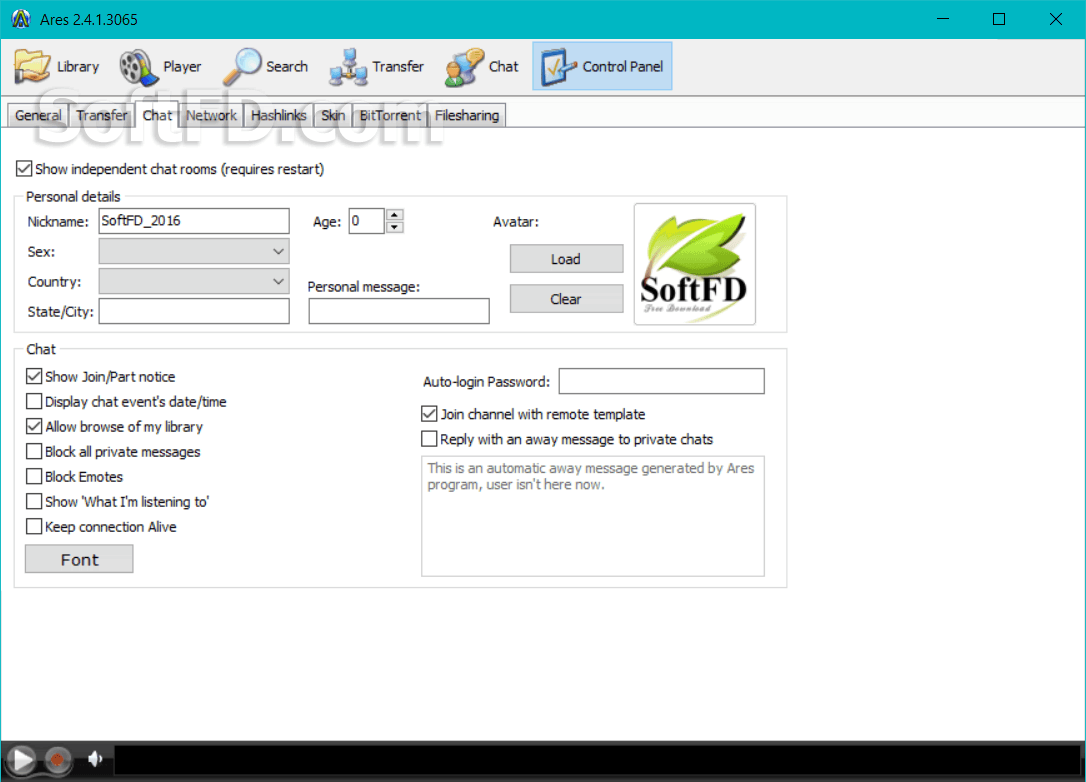Click the stop button in player bar
The width and height of the screenshot is (1086, 782).
58,760
